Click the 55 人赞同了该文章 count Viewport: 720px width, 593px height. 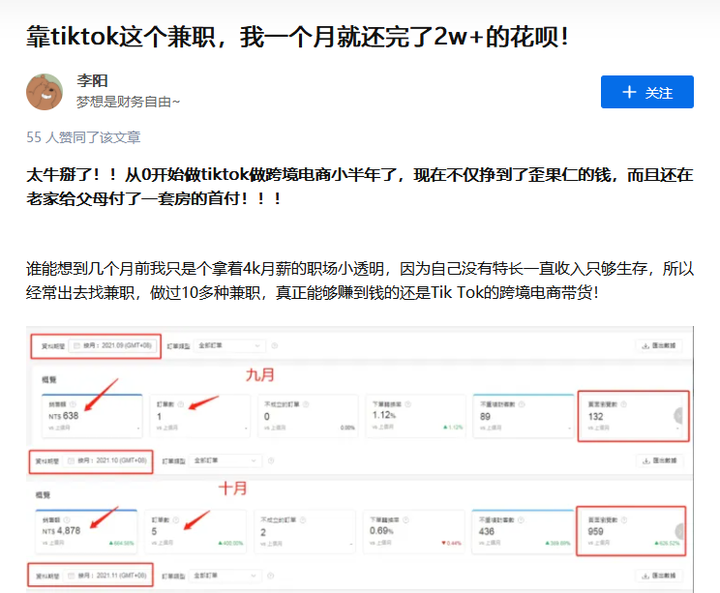click(x=83, y=137)
